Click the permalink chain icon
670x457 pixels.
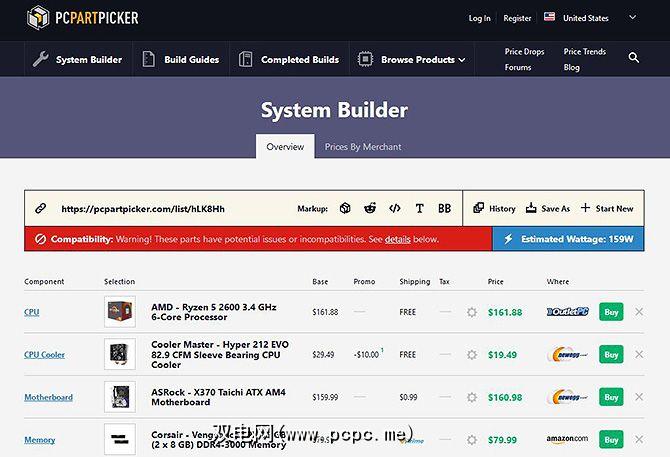coord(41,208)
